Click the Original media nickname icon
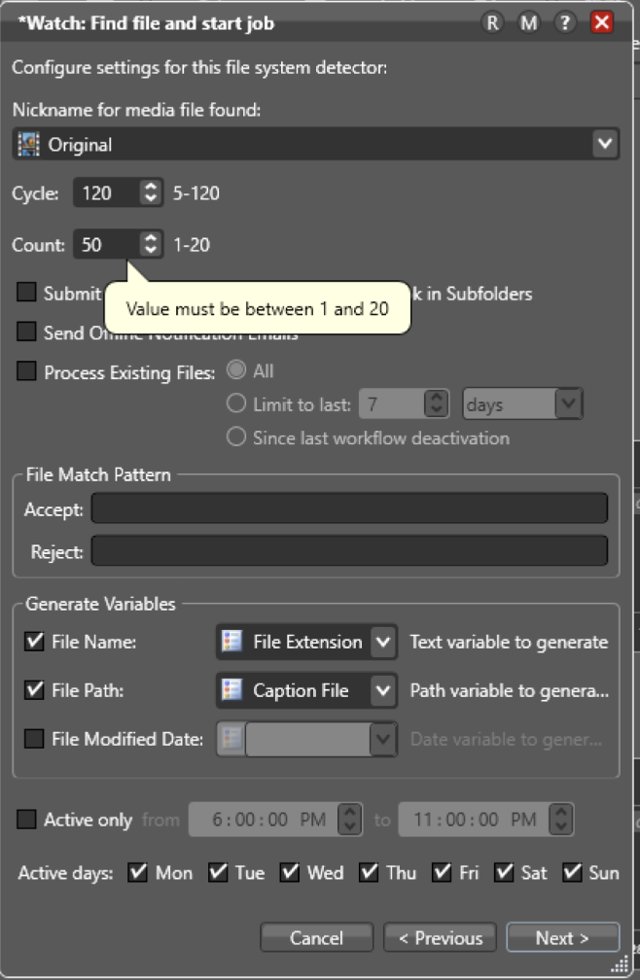640x980 pixels. (28, 144)
